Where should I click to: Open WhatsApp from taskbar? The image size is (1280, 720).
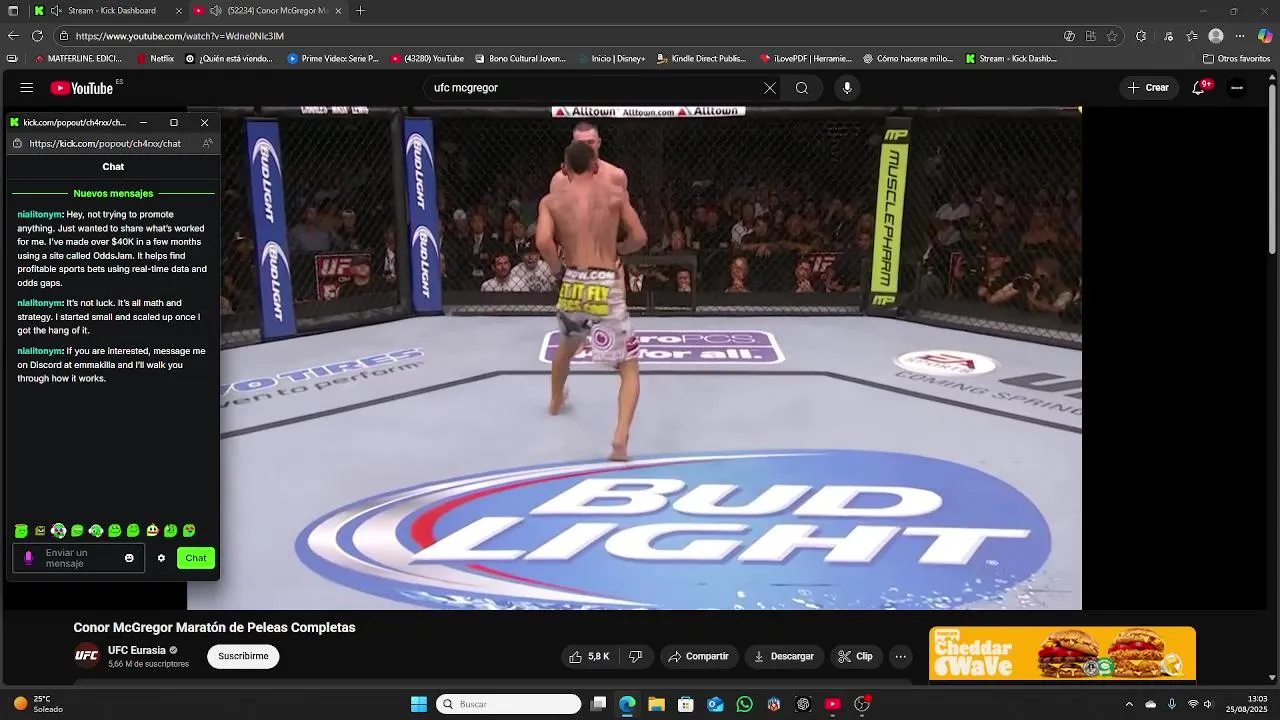744,704
